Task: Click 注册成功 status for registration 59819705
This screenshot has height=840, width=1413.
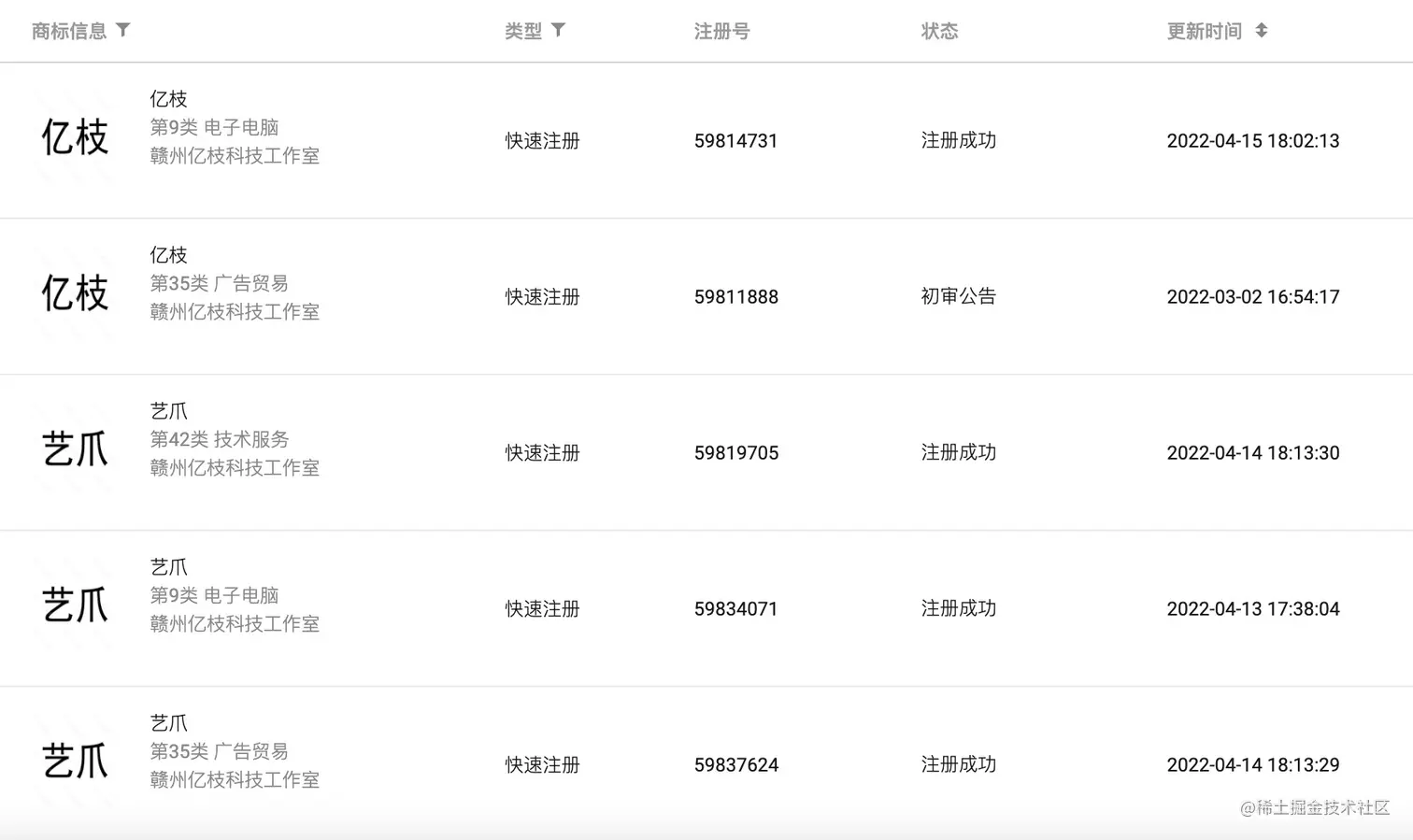Action: pyautogui.click(x=959, y=452)
